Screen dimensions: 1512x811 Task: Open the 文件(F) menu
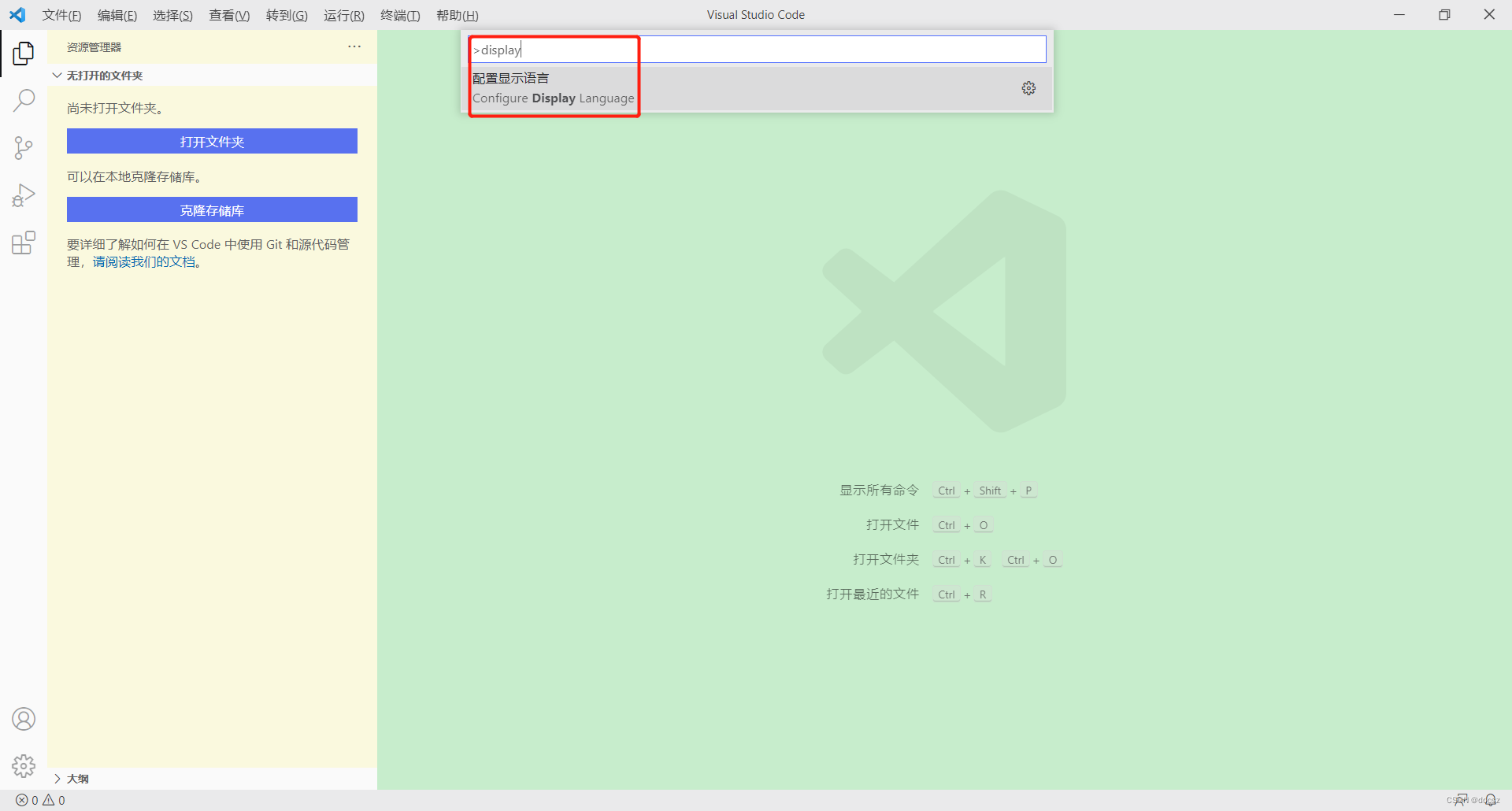click(61, 16)
